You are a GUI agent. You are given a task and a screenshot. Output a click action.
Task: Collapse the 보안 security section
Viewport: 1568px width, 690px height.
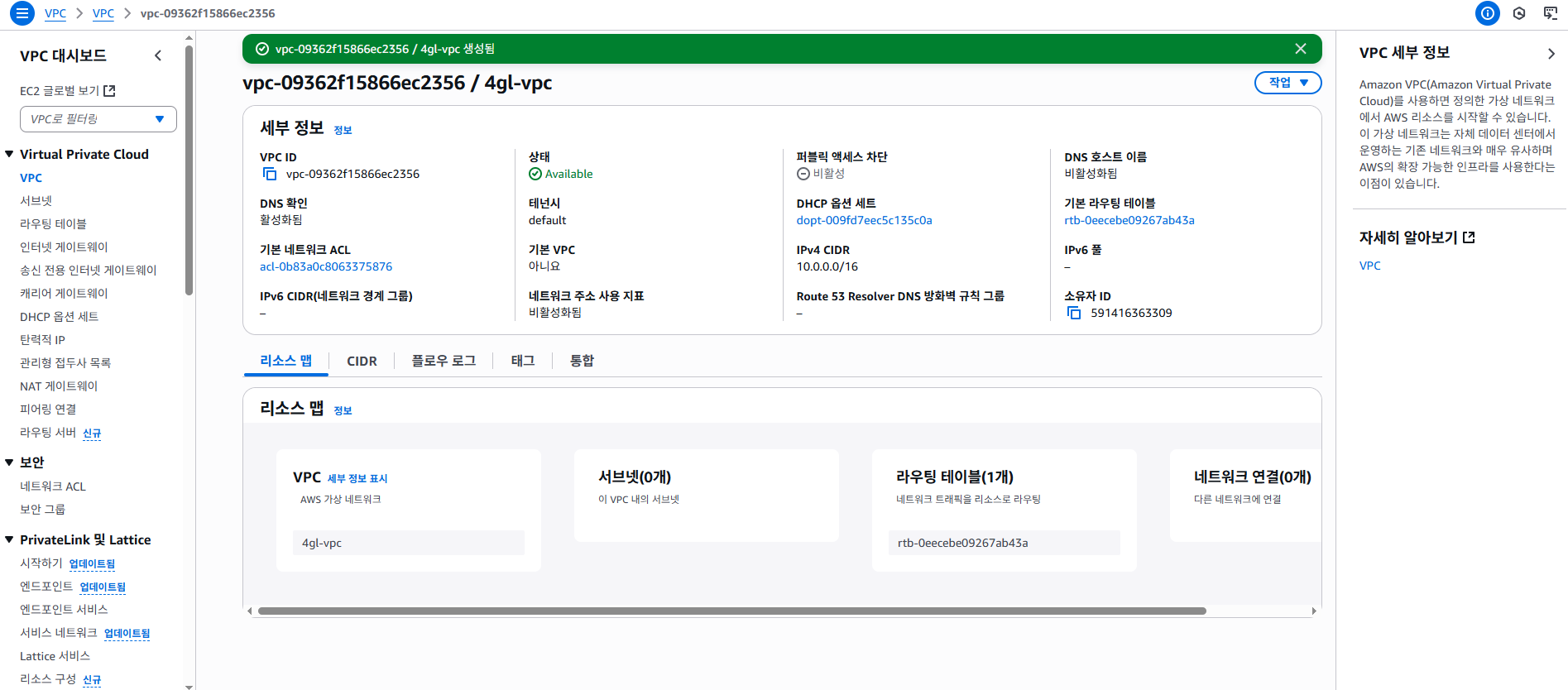coord(9,462)
